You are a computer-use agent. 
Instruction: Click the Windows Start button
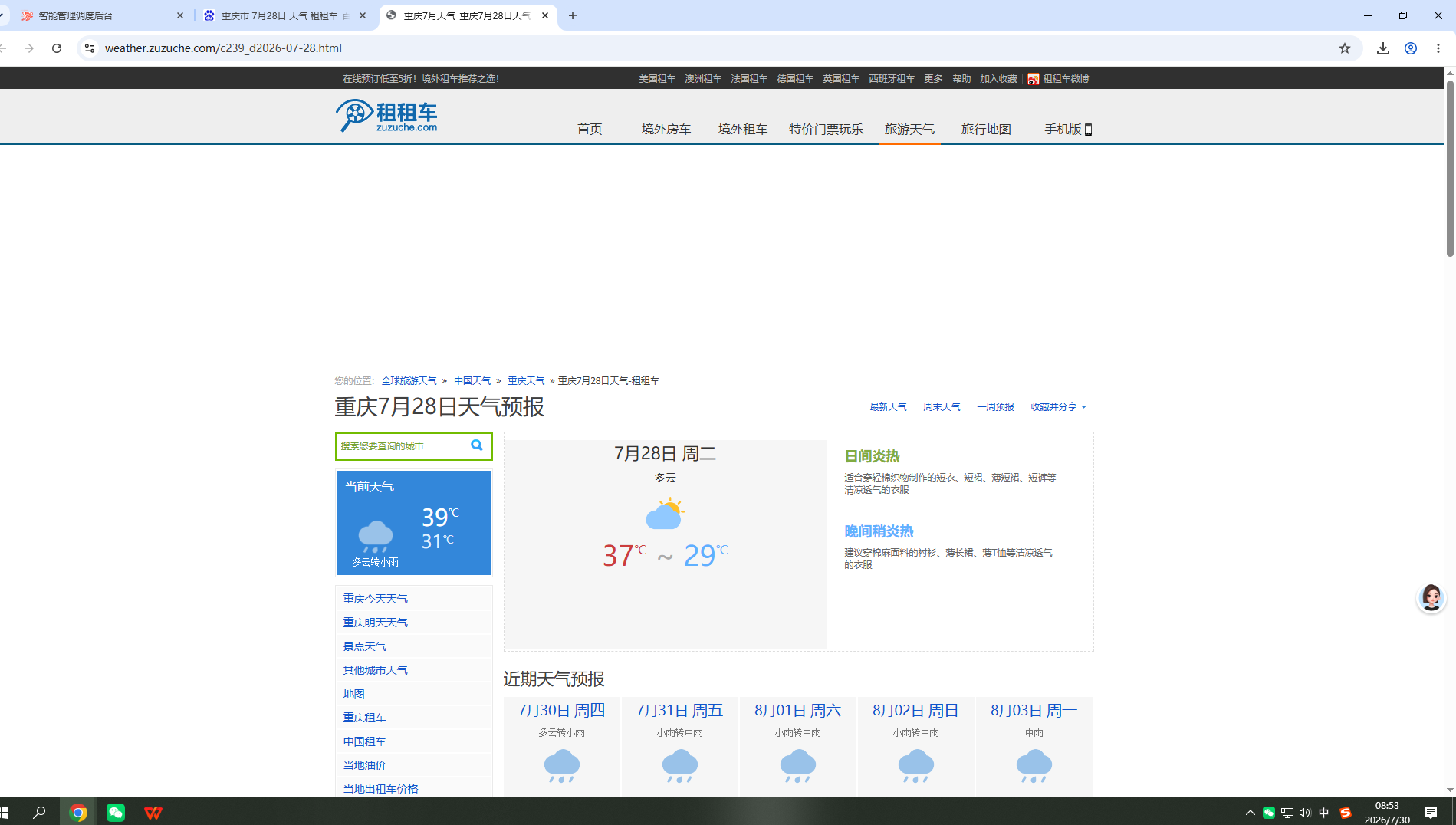(x=5, y=813)
